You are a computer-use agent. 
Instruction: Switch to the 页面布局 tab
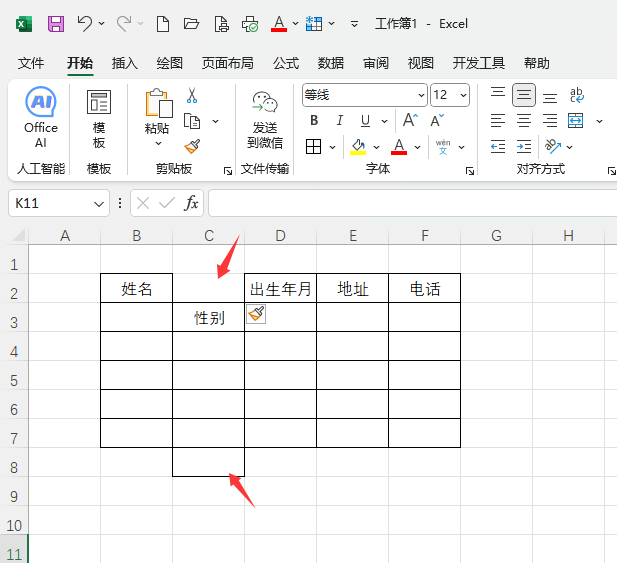227,63
